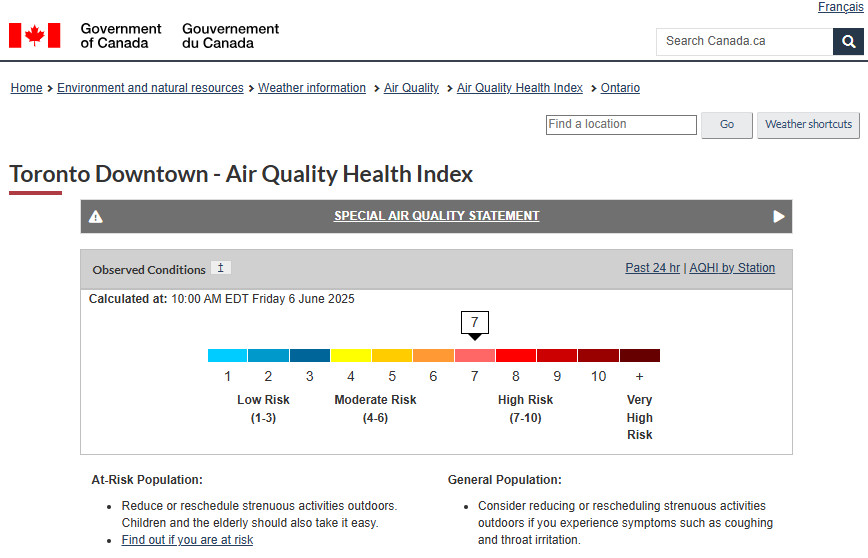Click the maroon 10+ color block
The height and width of the screenshot is (558, 868).
[x=640, y=355]
